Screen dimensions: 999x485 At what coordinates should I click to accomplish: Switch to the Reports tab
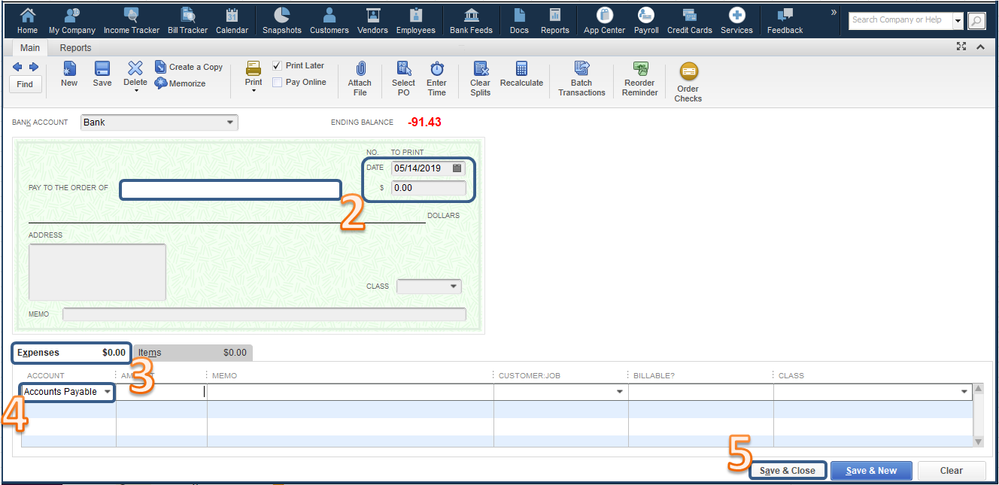(x=75, y=48)
